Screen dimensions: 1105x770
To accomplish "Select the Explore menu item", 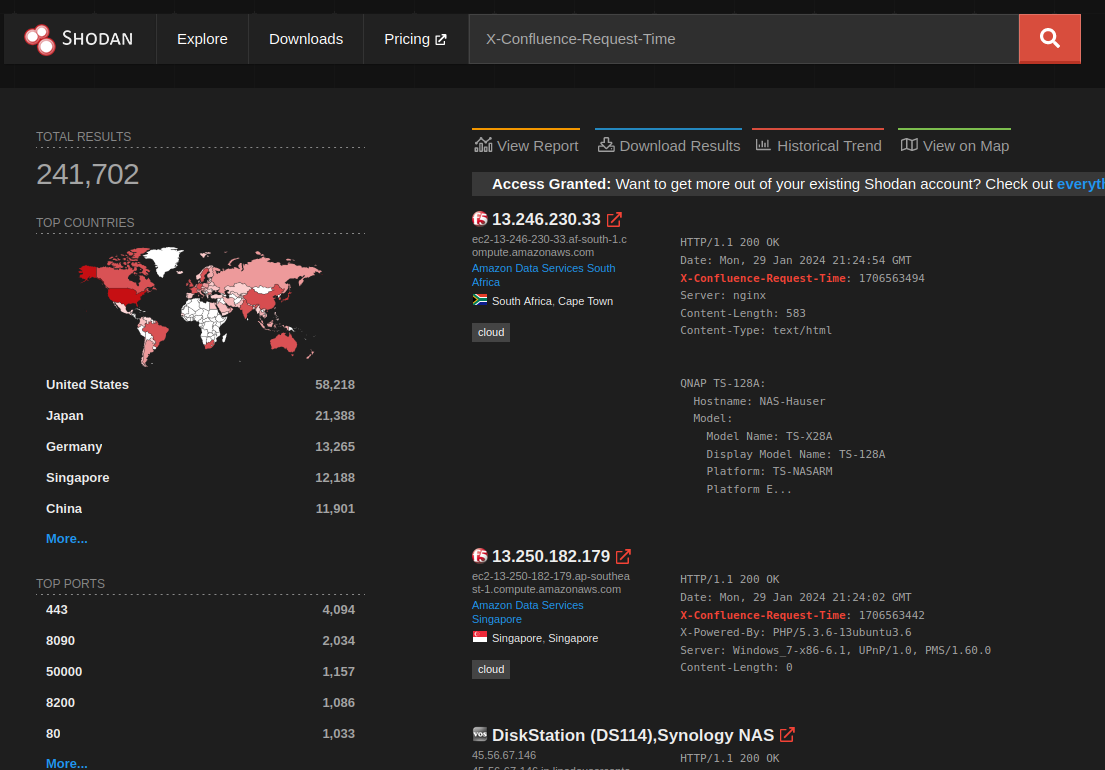I will pos(202,38).
